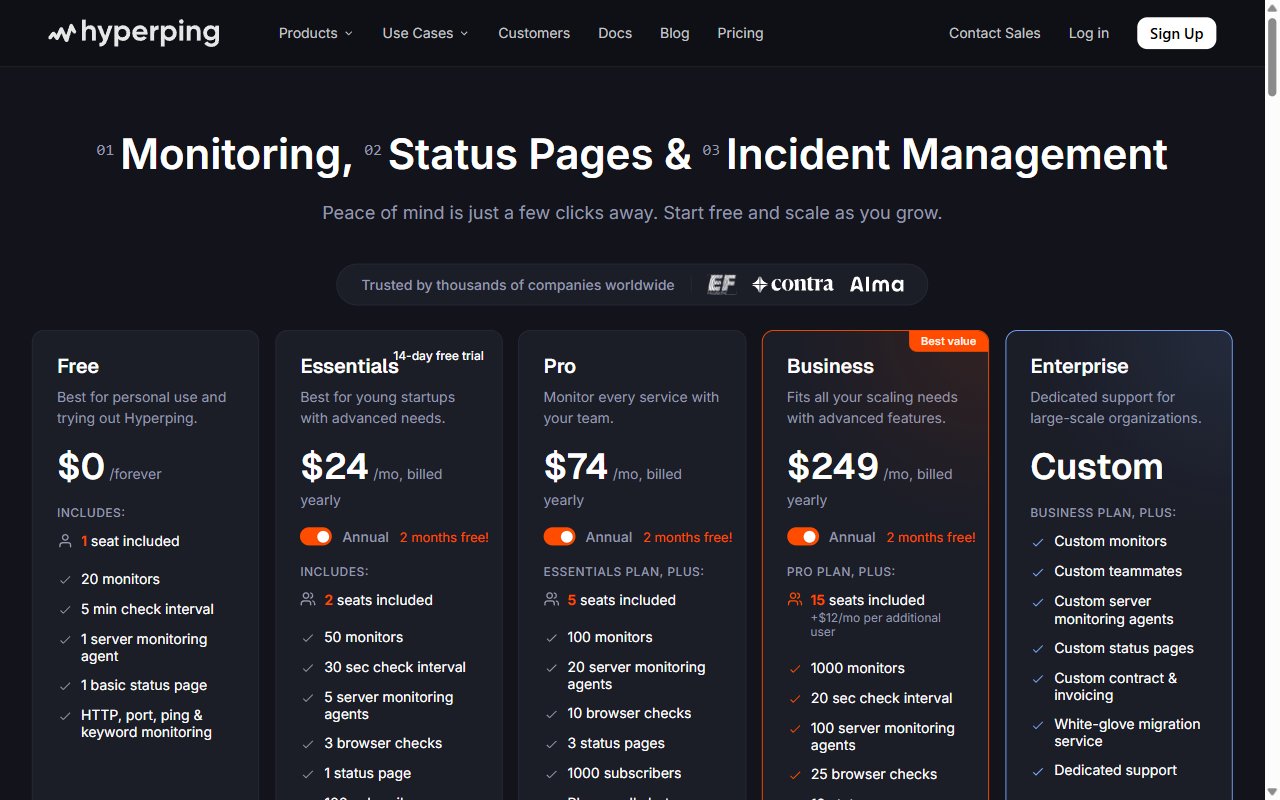
Task: Click checkmark beside Dedicated support
Action: point(1038,770)
